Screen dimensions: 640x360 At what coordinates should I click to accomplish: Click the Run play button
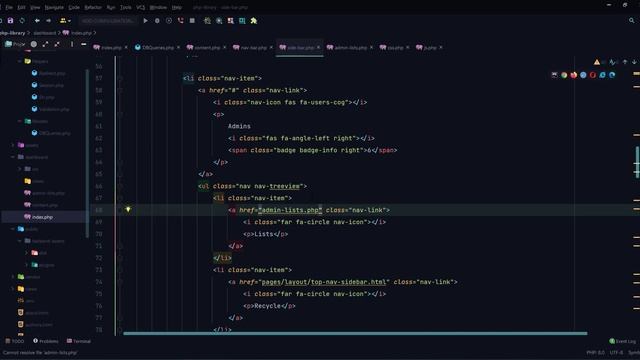pos(145,21)
